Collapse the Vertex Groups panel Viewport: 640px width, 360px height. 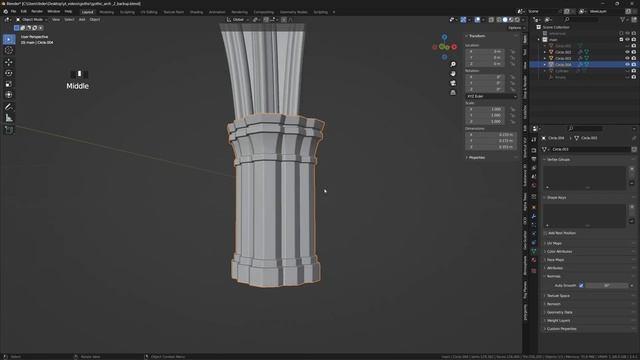coord(558,160)
